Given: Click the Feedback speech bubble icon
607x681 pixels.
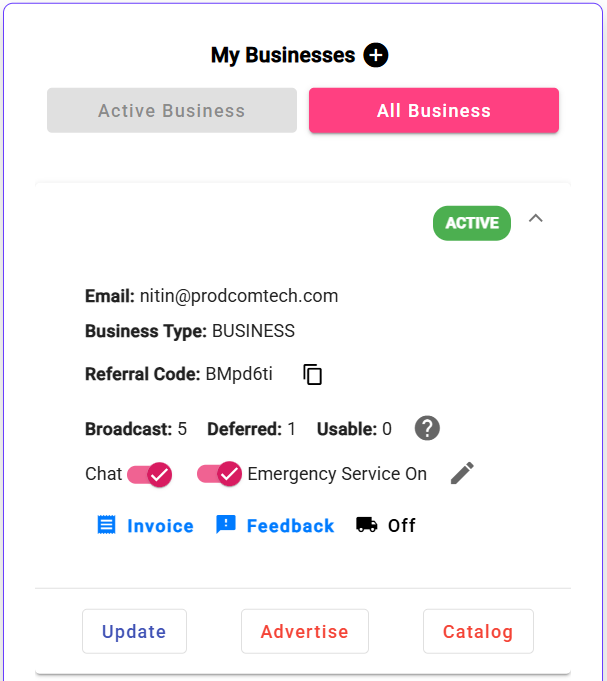Looking at the screenshot, I should 226,525.
